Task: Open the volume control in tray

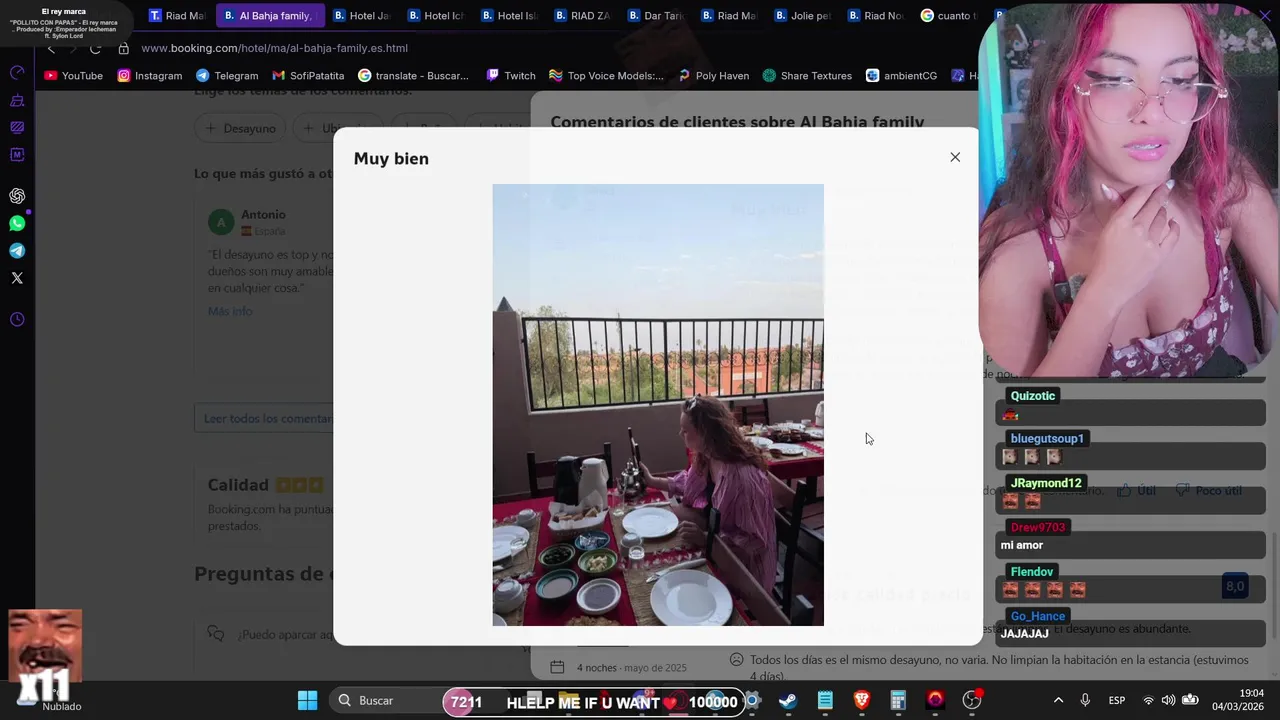Action: point(1168,700)
